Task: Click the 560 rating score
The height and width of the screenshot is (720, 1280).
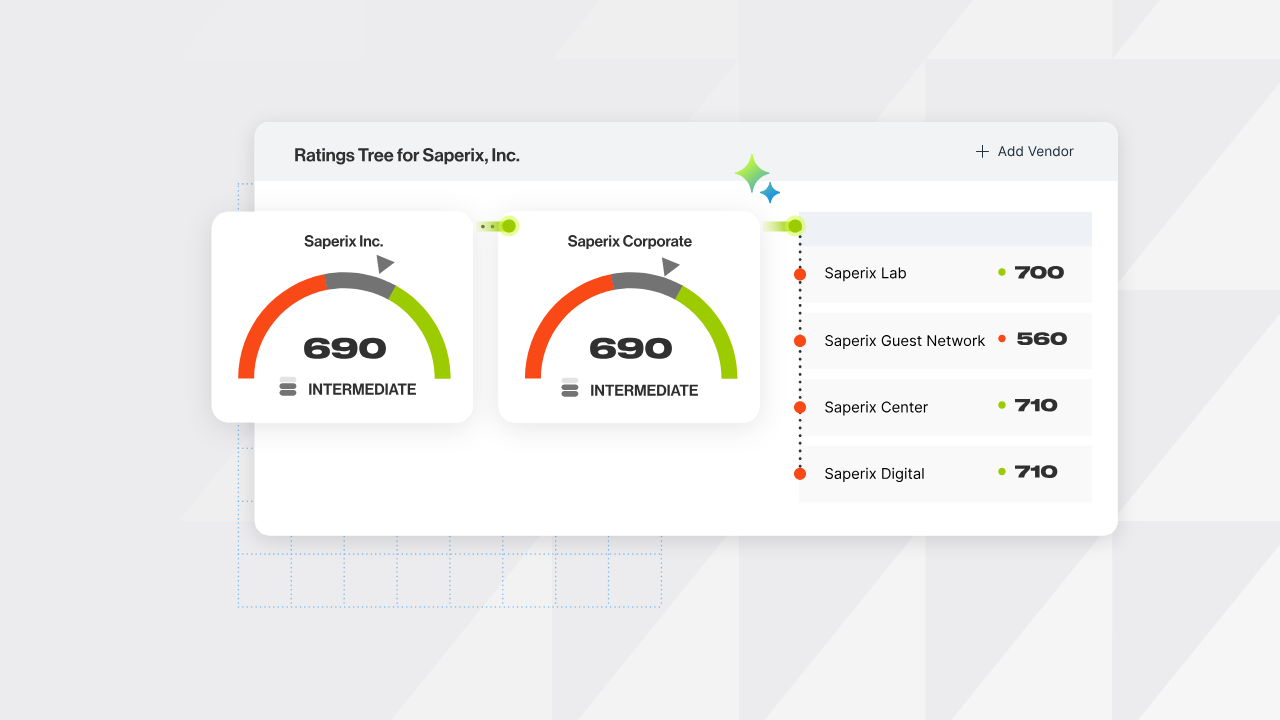Action: (x=1042, y=339)
